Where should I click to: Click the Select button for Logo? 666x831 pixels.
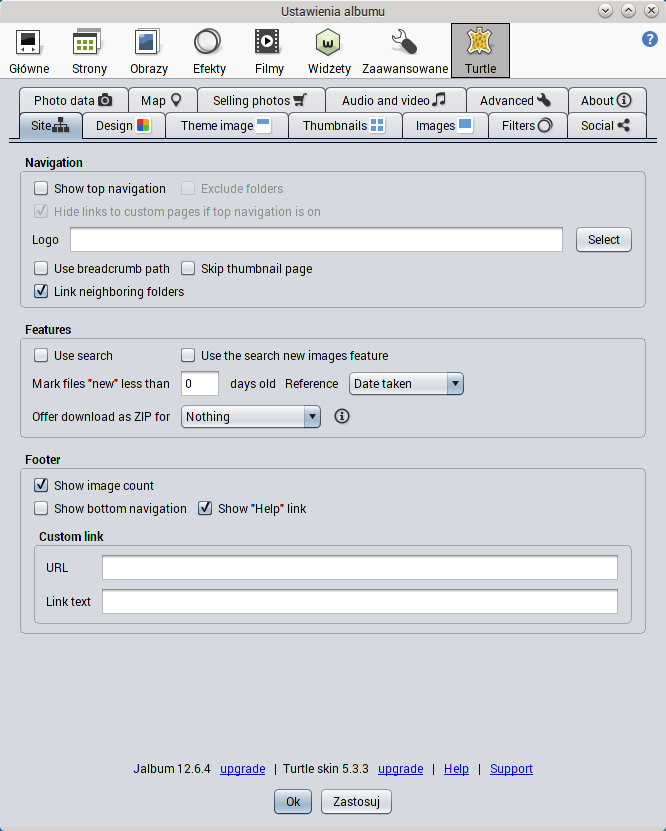tap(603, 240)
